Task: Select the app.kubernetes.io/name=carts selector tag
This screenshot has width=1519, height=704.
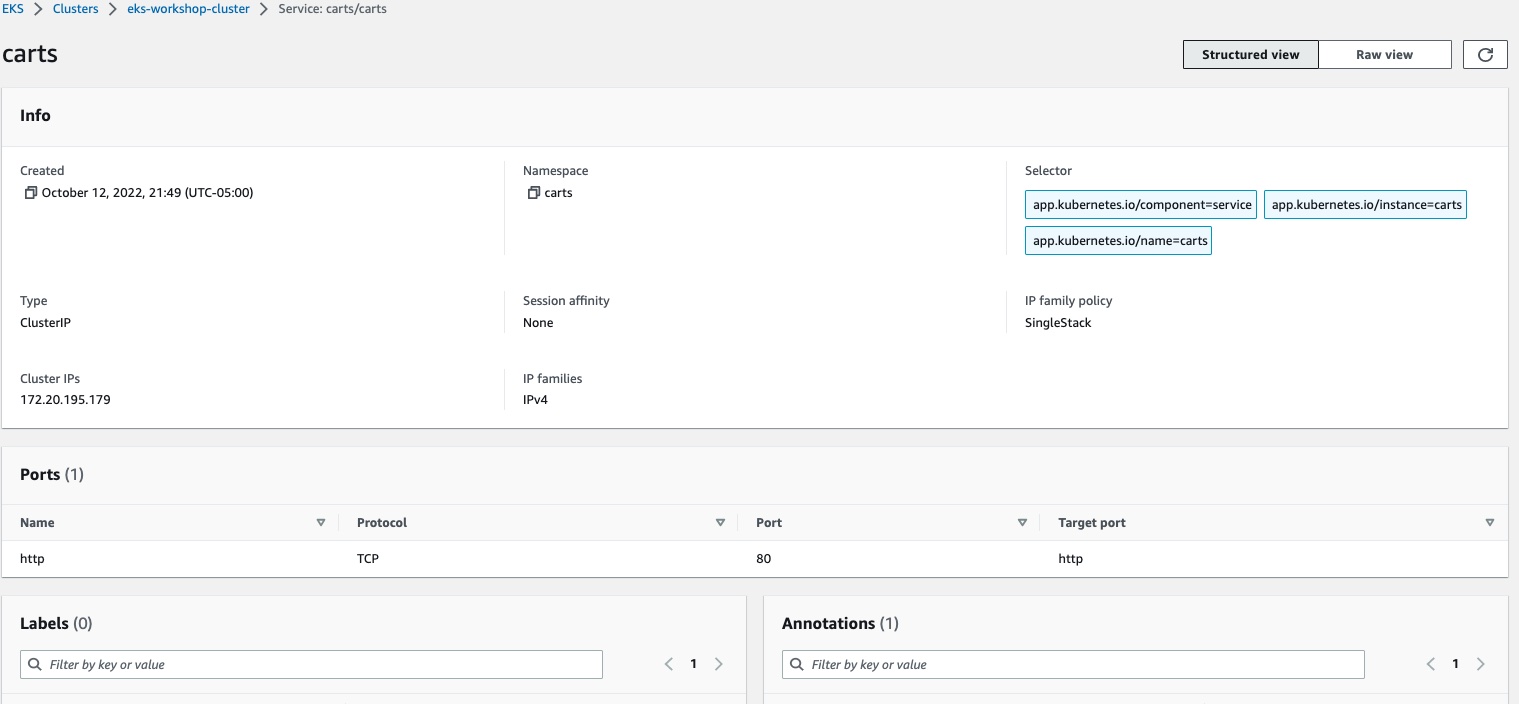Action: 1118,241
